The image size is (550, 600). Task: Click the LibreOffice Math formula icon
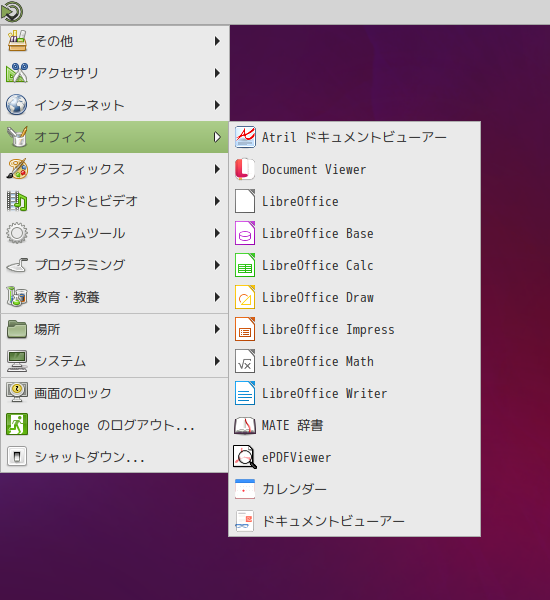click(245, 361)
